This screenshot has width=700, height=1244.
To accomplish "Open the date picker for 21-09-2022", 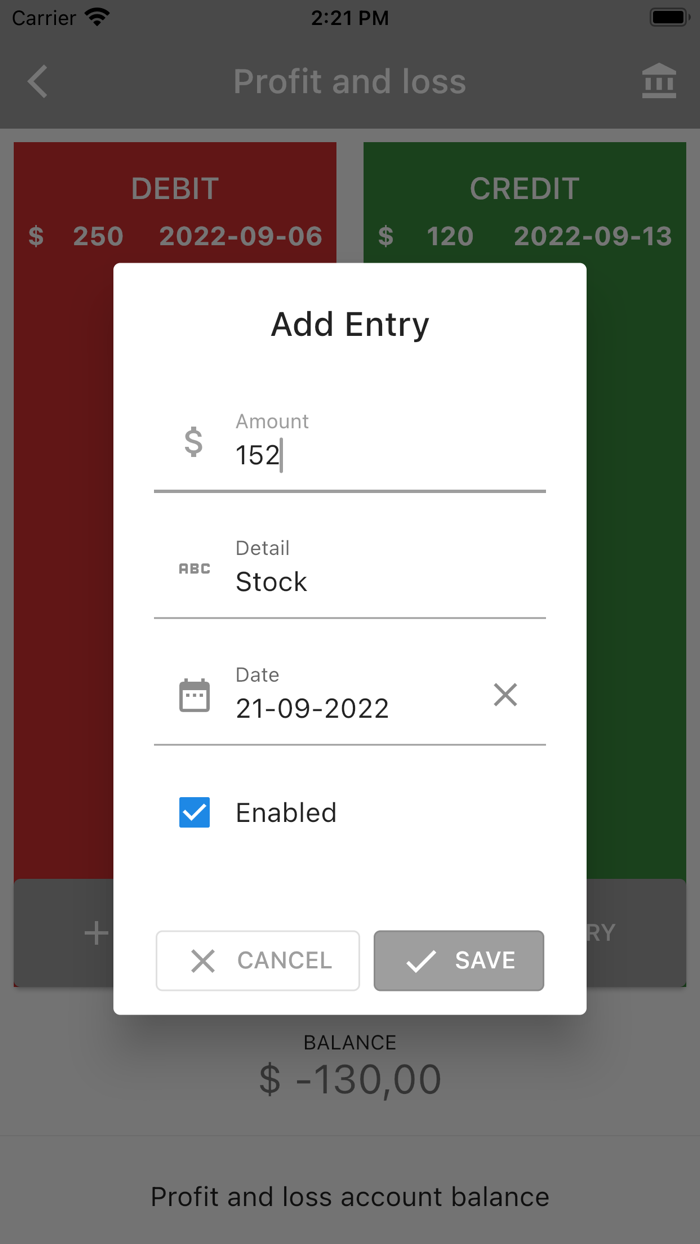I will pyautogui.click(x=311, y=707).
